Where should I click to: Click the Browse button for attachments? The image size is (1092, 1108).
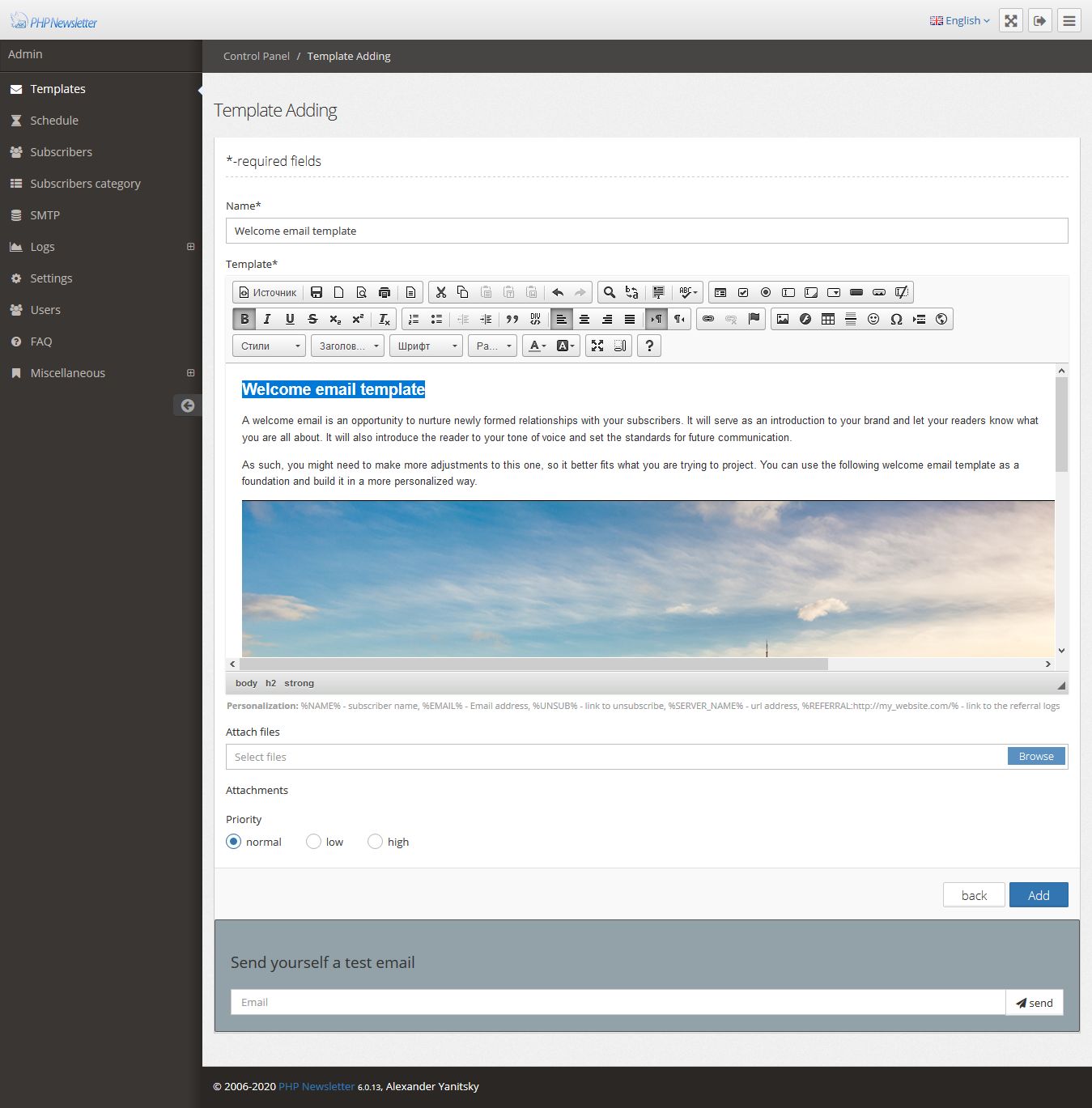[x=1036, y=757]
